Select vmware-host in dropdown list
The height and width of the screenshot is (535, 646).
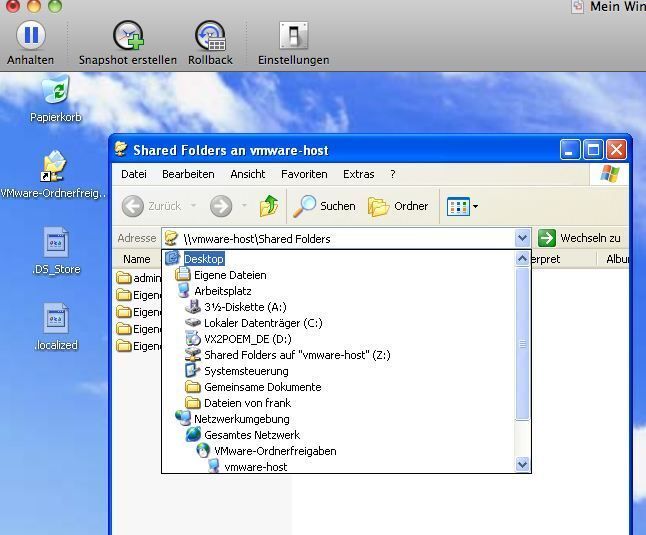tap(255, 467)
